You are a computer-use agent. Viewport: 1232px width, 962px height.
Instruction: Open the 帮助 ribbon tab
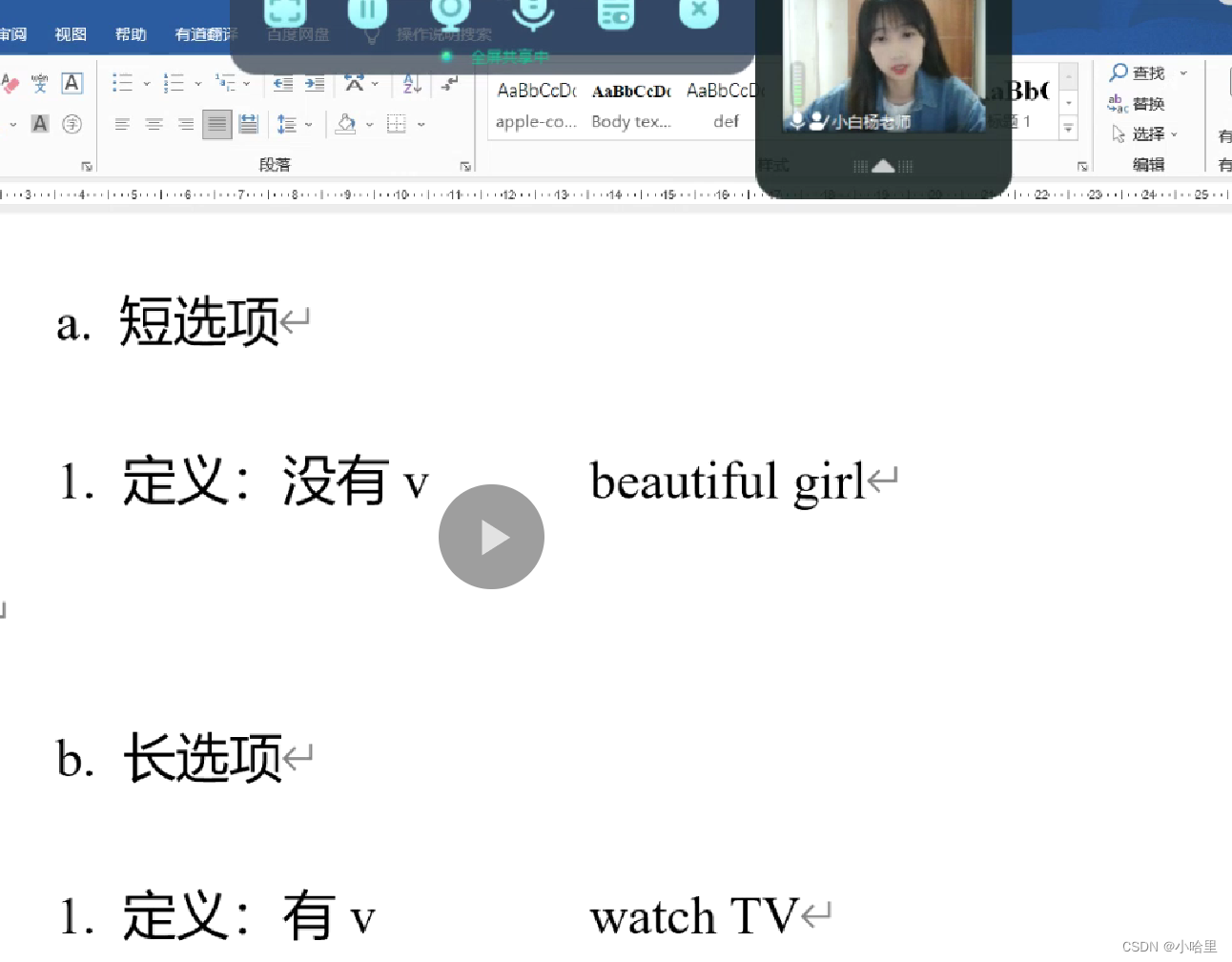click(x=131, y=34)
